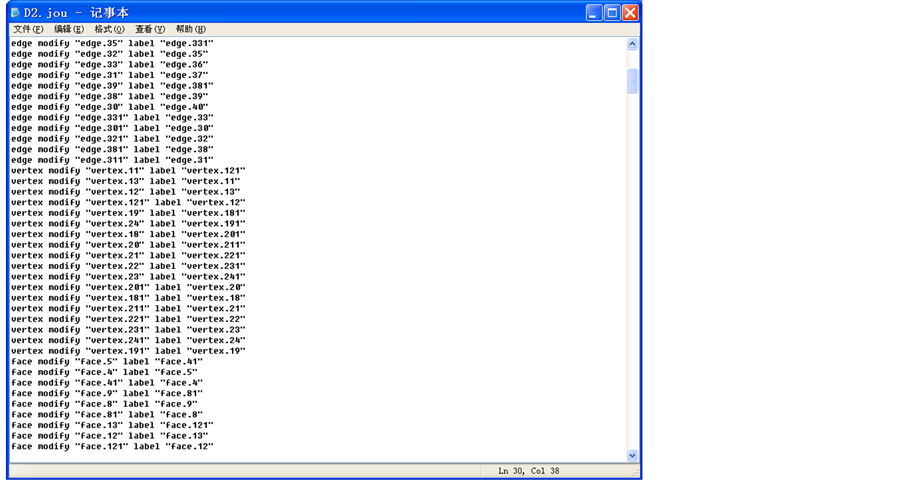This screenshot has width=903, height=480.
Task: Click the scroll down arrow
Action: (632, 455)
